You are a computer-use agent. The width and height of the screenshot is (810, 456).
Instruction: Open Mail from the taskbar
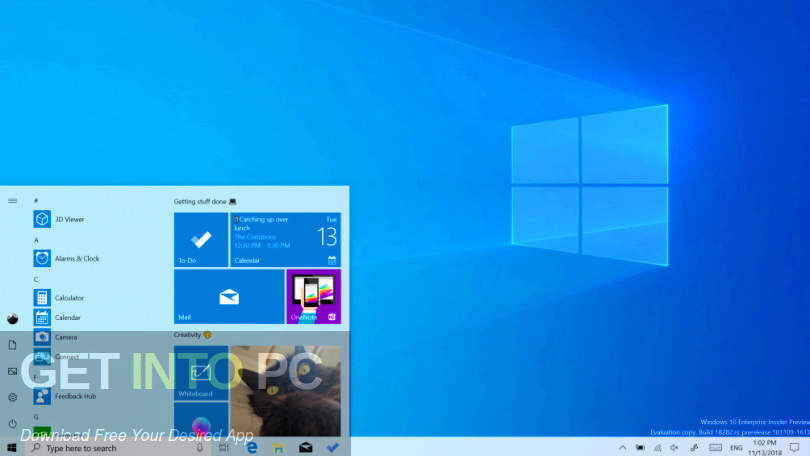306,447
